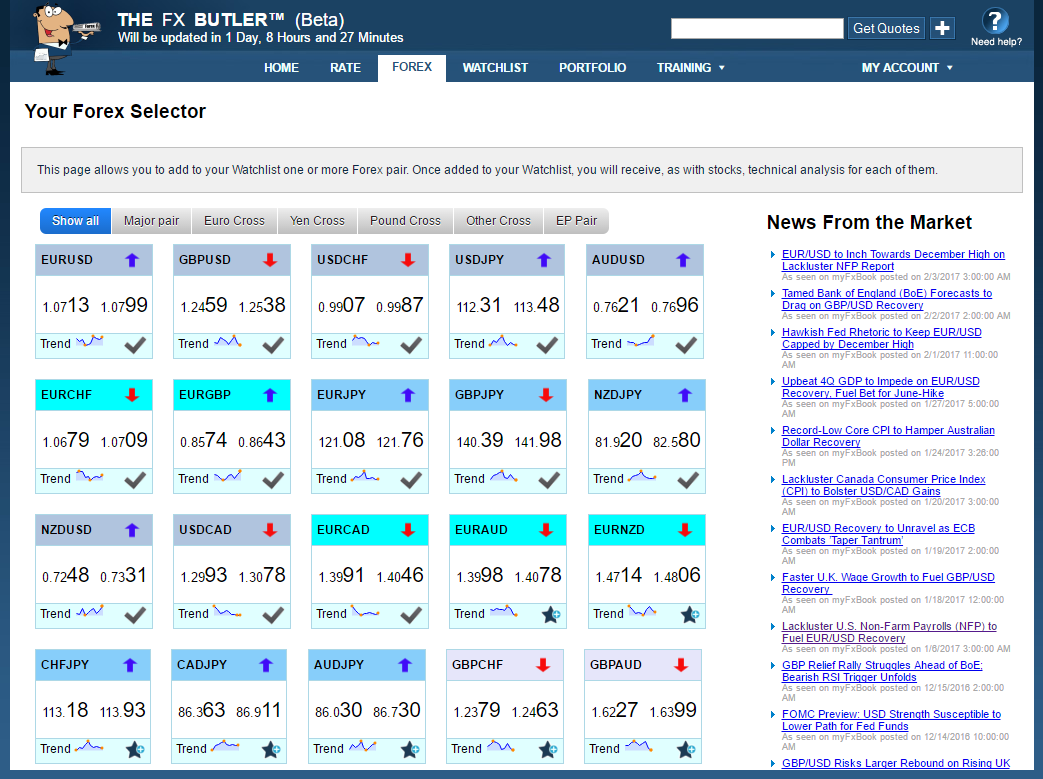Open 'Record-Low Core CPI' Australian Dollar article
Screen dimensions: 1043x779
[888, 436]
